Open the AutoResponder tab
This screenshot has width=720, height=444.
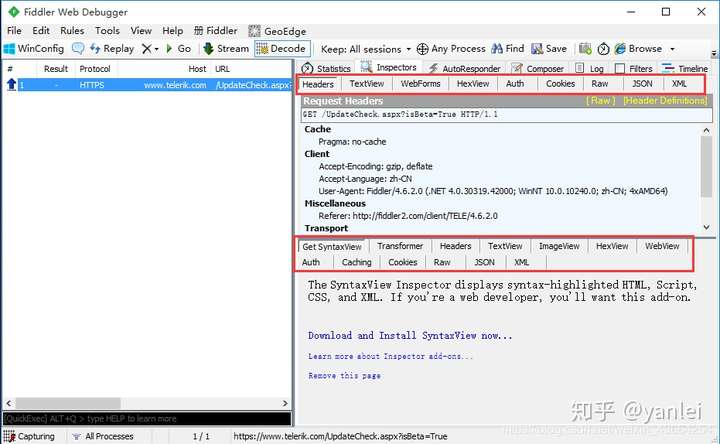click(x=465, y=68)
